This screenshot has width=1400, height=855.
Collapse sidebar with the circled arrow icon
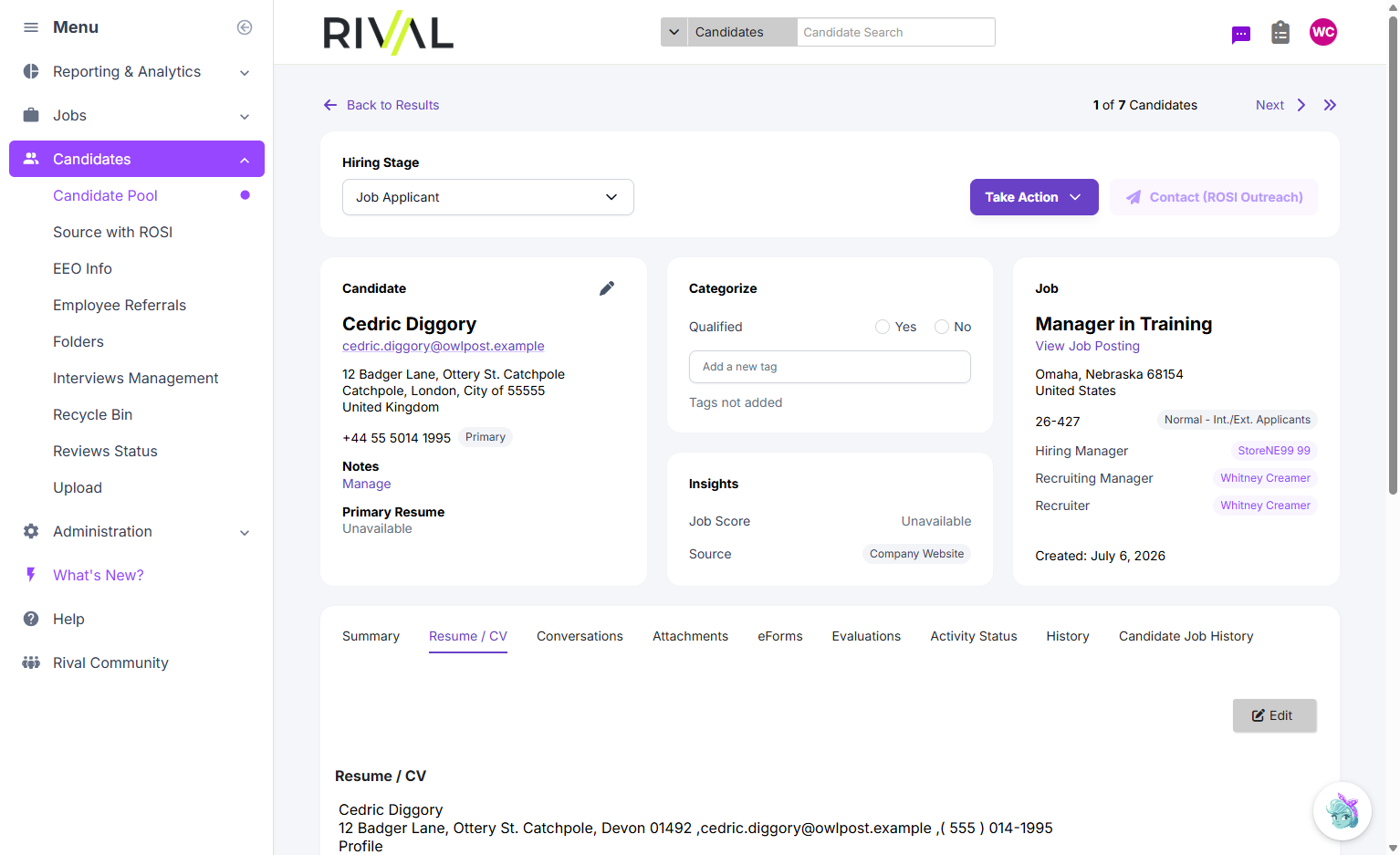[245, 27]
